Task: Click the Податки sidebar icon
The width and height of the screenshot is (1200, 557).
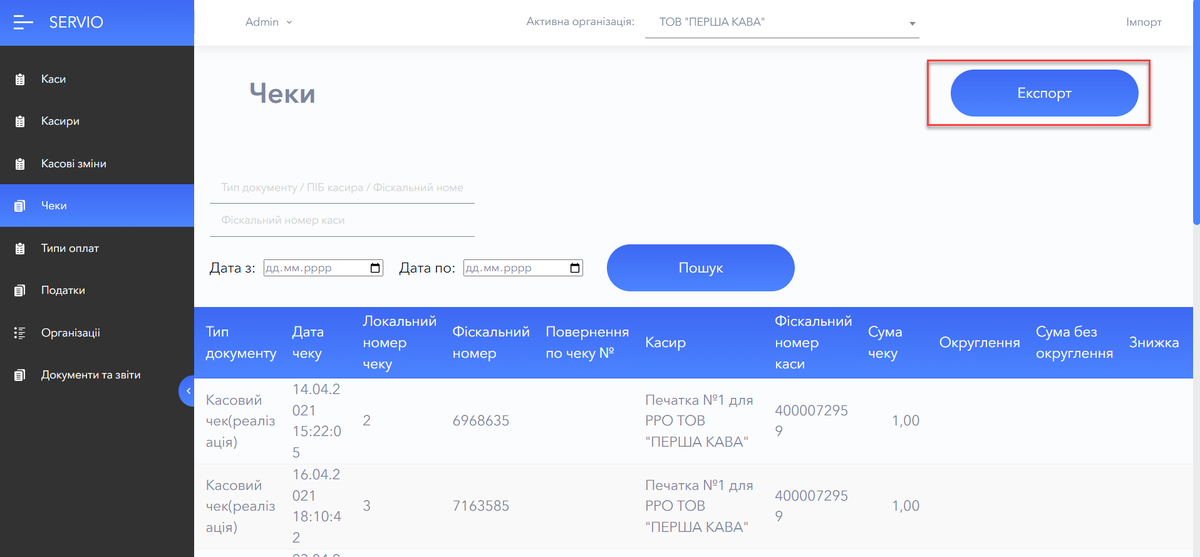Action: point(20,291)
